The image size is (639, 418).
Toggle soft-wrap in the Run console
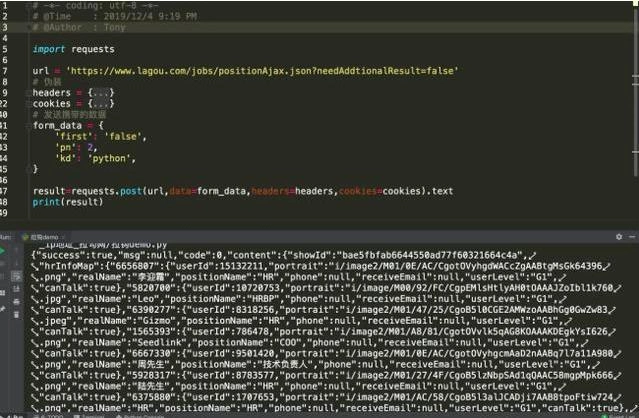(17, 277)
